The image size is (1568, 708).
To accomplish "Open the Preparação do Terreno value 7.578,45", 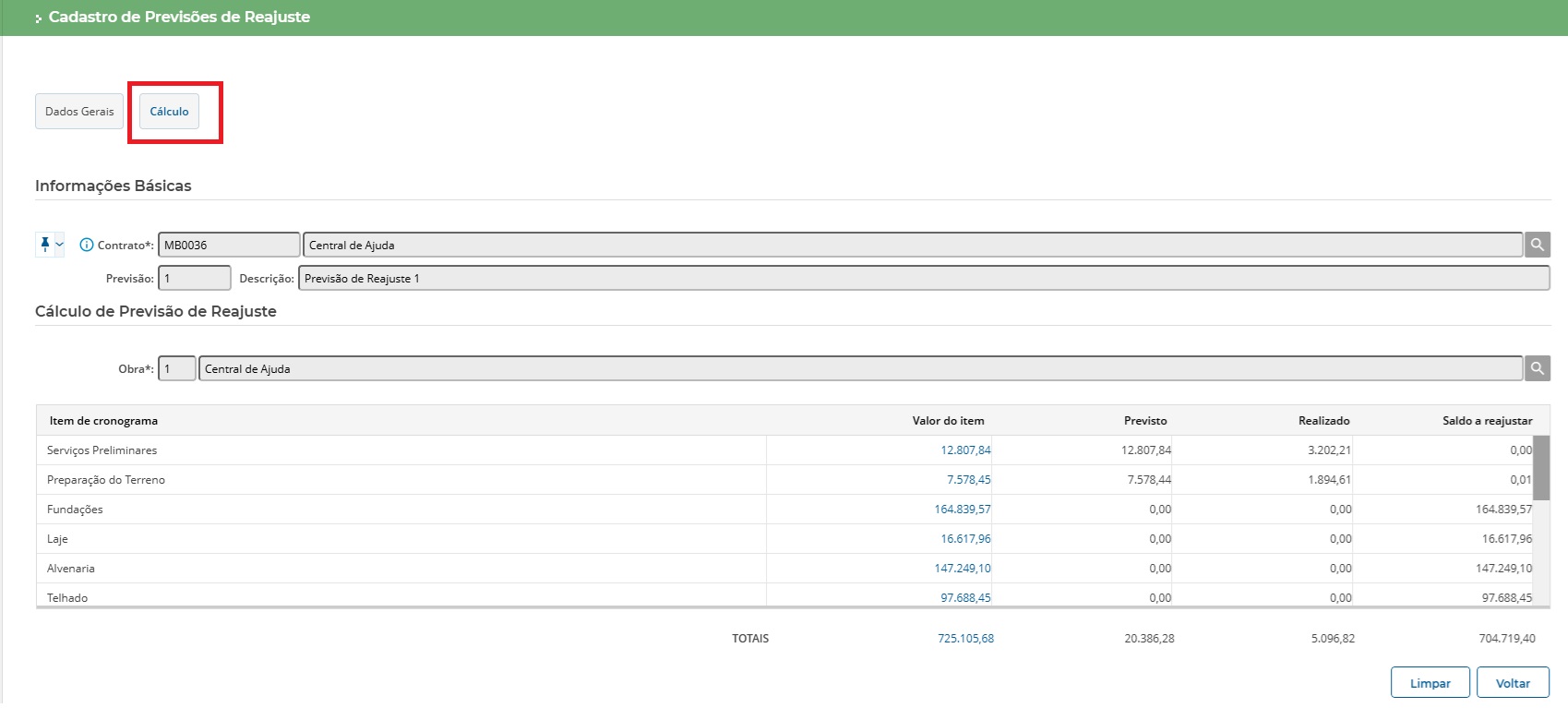I will coord(968,480).
